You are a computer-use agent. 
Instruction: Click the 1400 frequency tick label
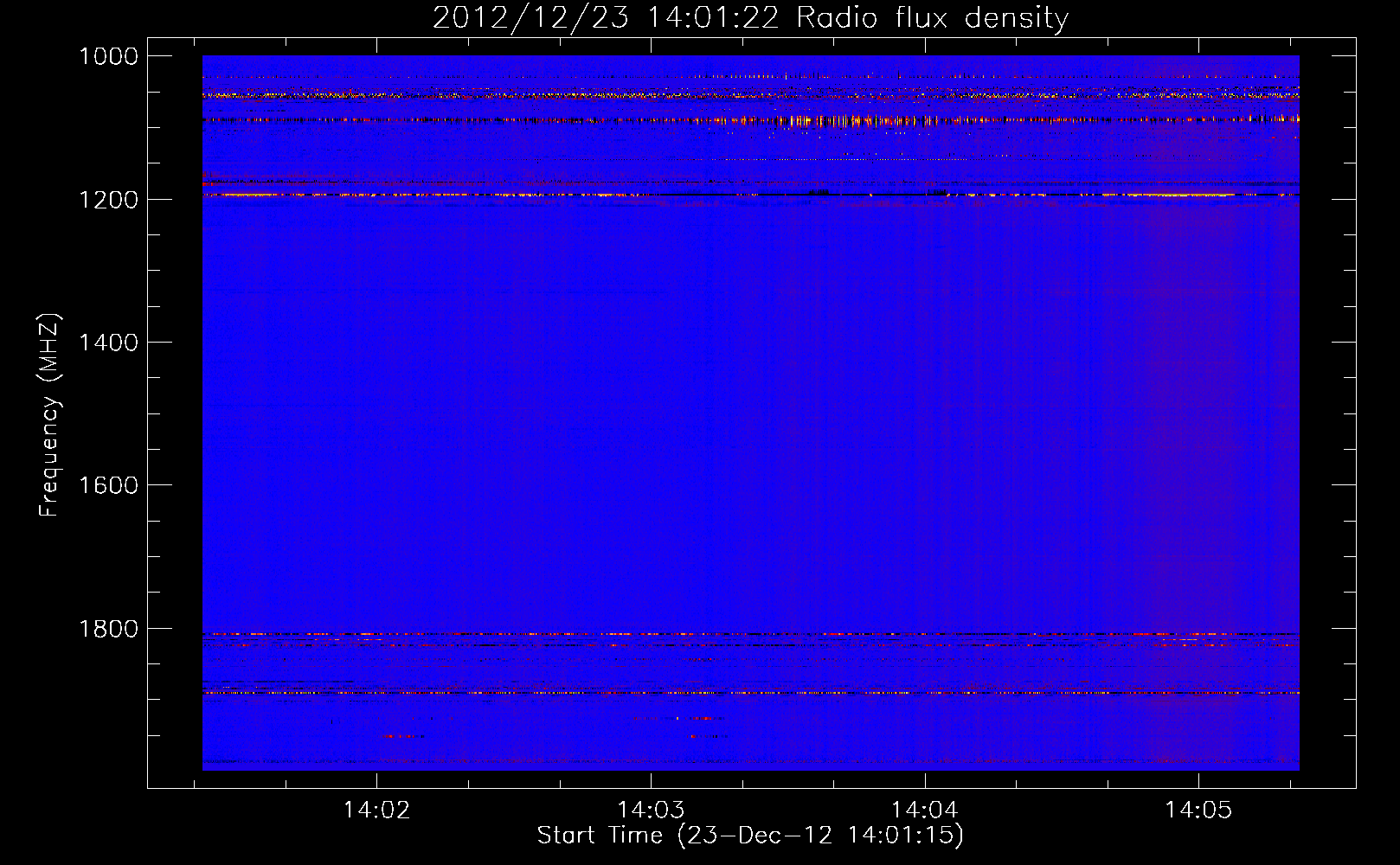[x=108, y=343]
